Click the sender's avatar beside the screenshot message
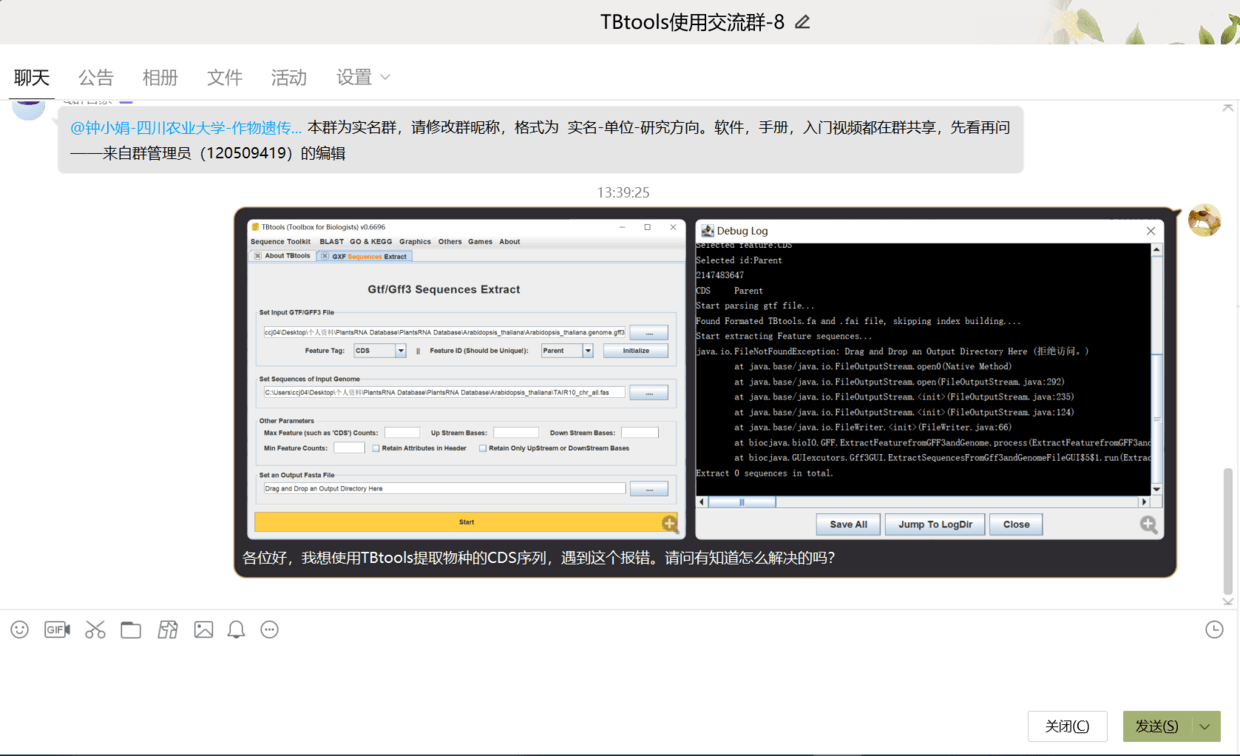Viewport: 1240px width, 756px height. 1204,220
